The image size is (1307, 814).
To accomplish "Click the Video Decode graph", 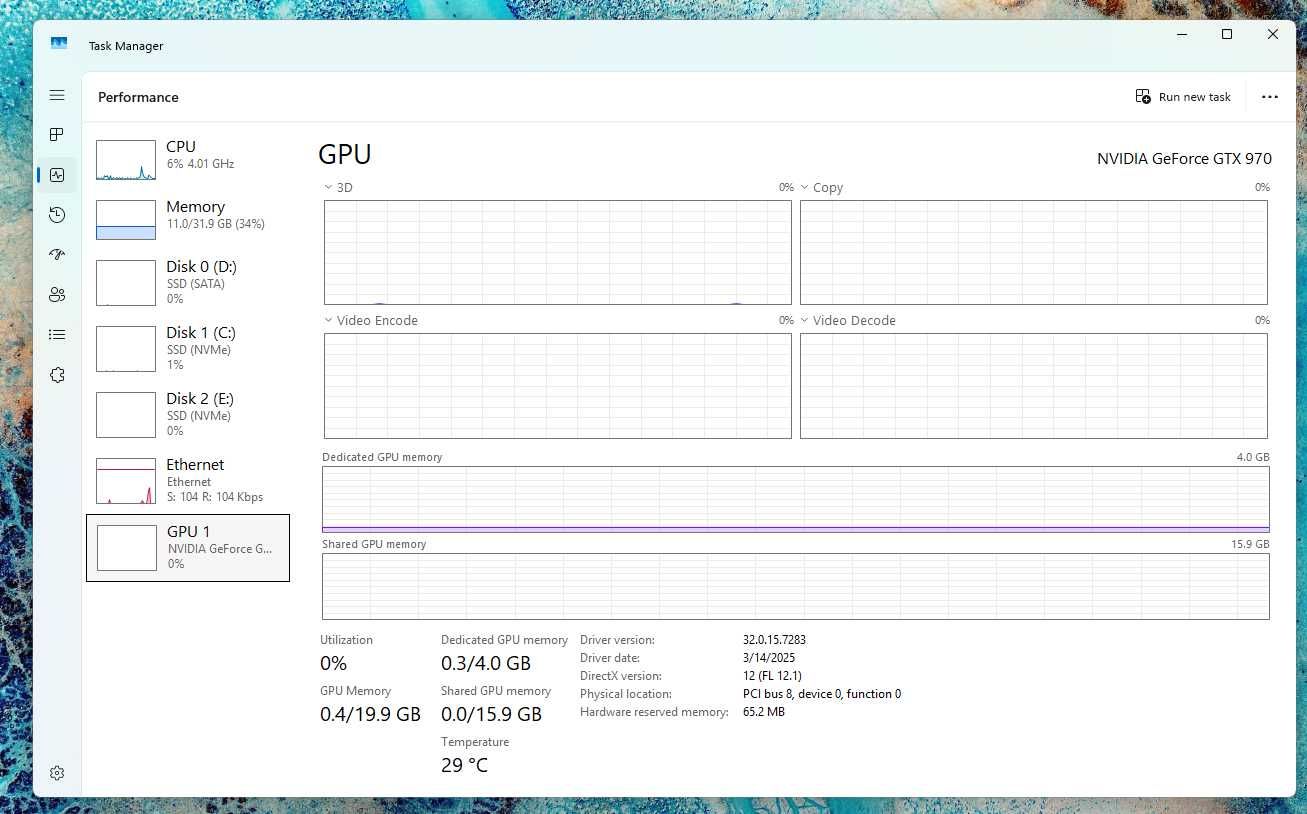I will (1034, 385).
